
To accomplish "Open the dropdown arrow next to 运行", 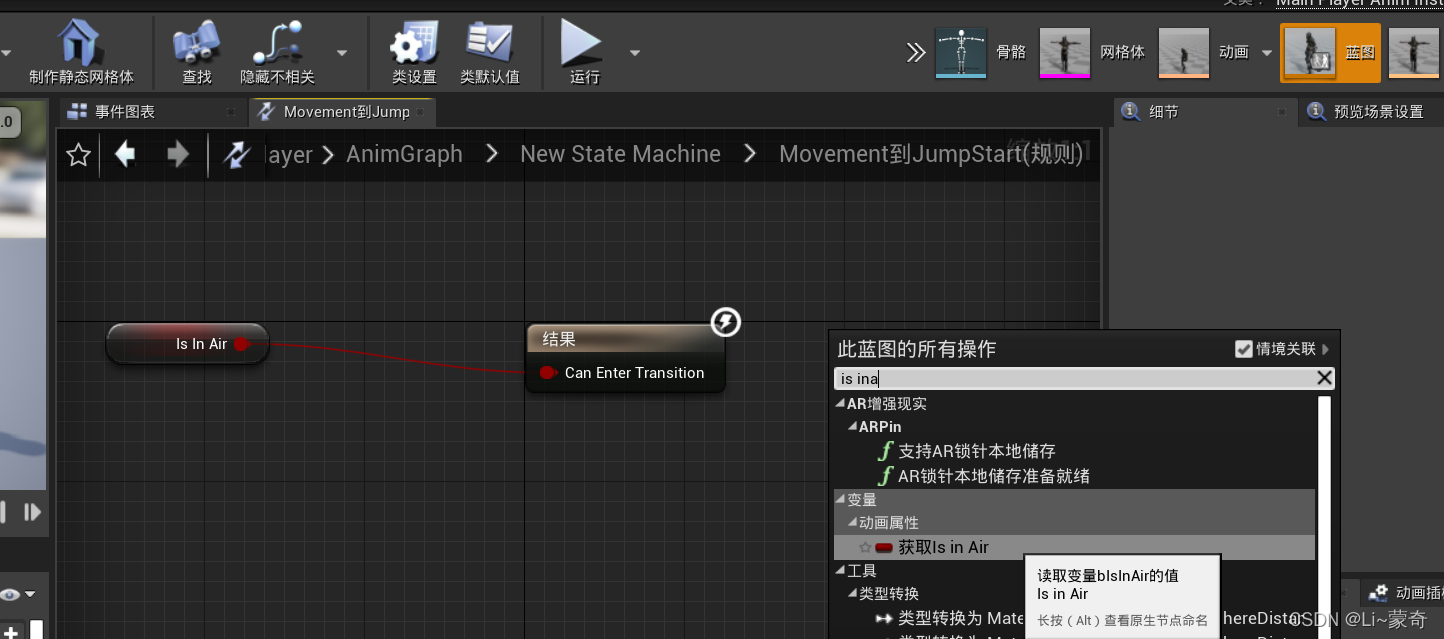I will [634, 53].
